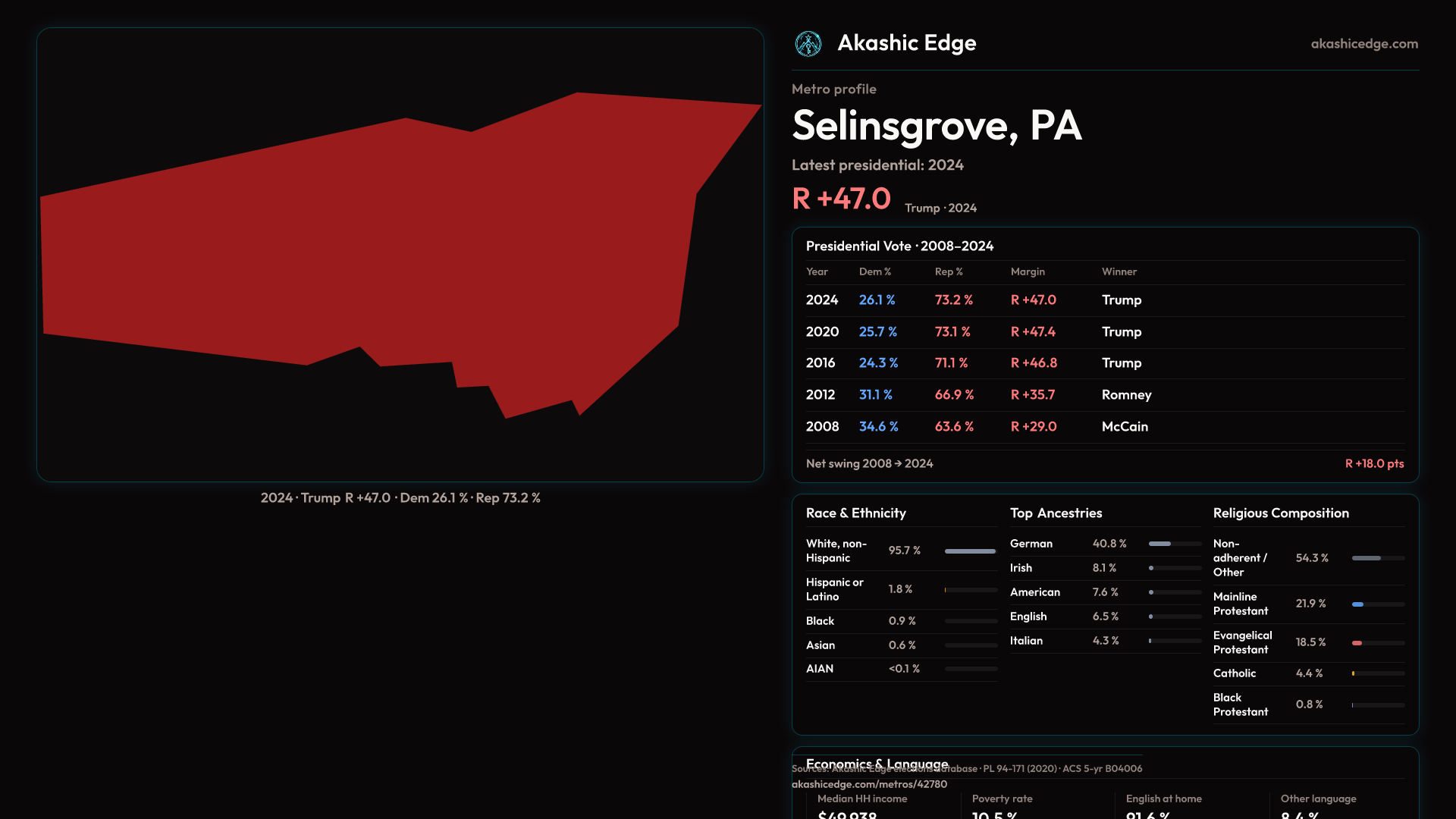Image resolution: width=1456 pixels, height=819 pixels.
Task: Open the akashicedge.com link in header
Action: pyautogui.click(x=1363, y=44)
